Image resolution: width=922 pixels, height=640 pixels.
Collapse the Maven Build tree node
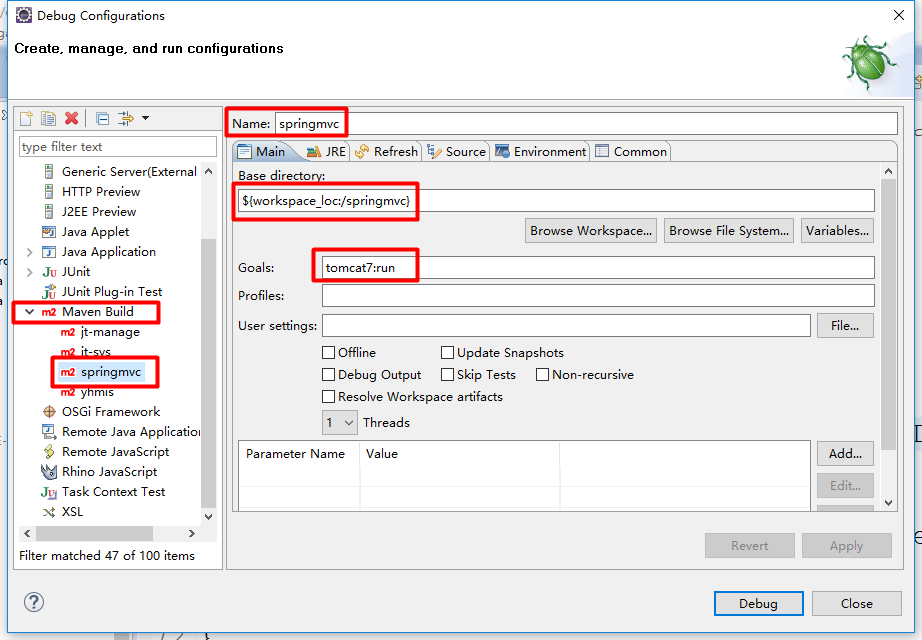tap(29, 312)
